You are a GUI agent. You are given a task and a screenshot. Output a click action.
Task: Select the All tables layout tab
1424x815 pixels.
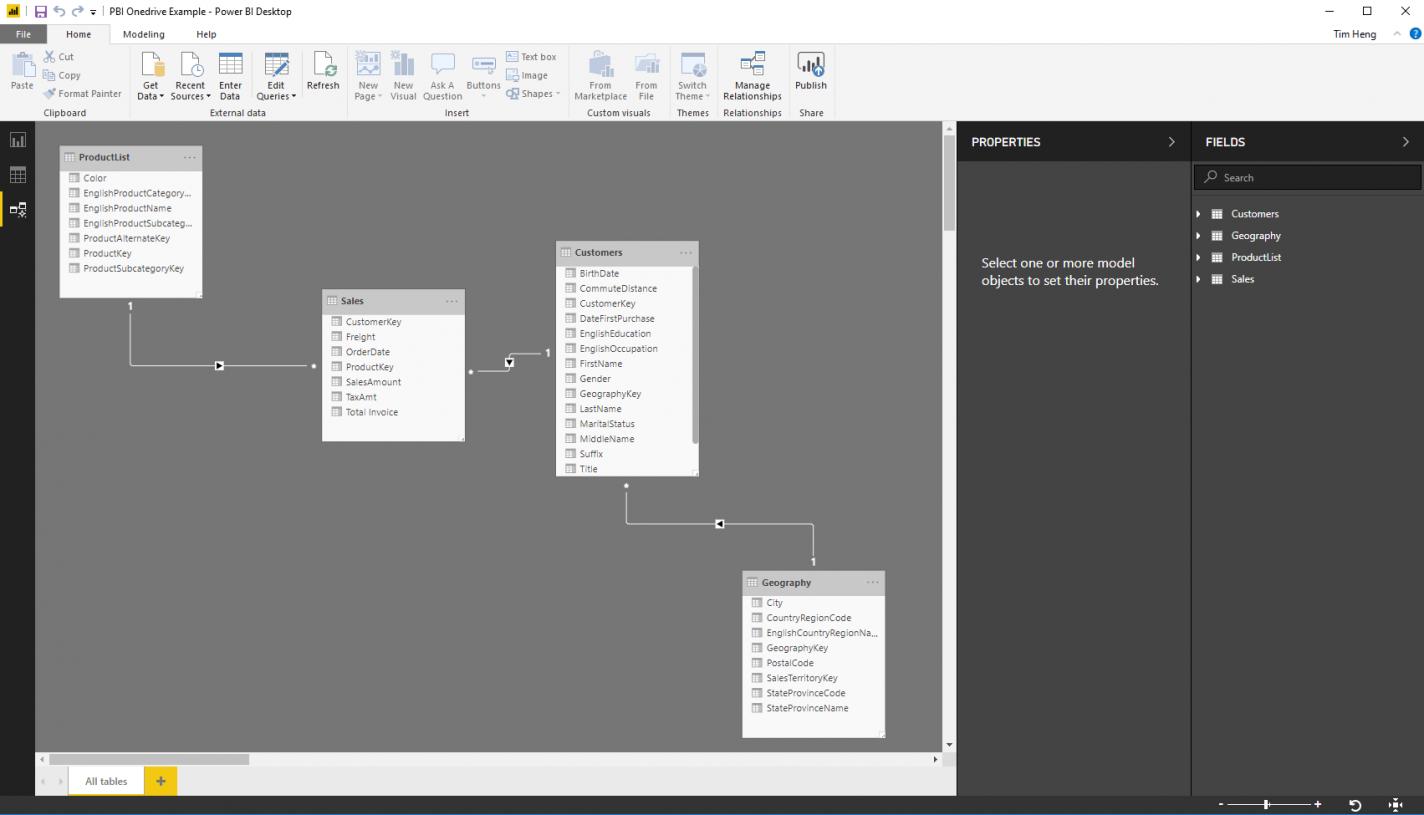click(x=106, y=781)
